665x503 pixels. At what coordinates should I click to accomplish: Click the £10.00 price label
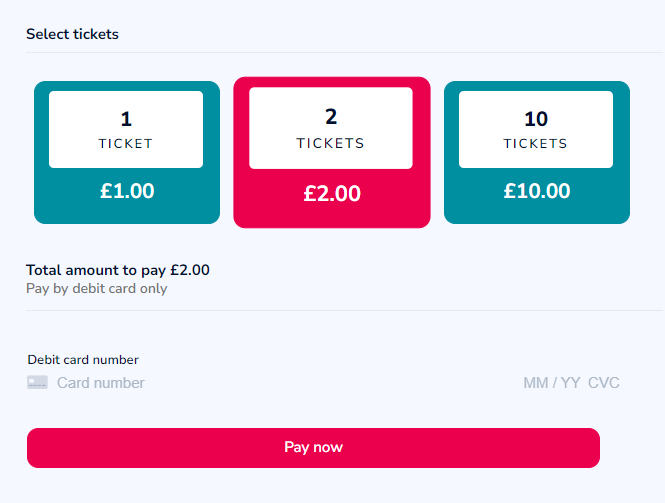click(536, 191)
